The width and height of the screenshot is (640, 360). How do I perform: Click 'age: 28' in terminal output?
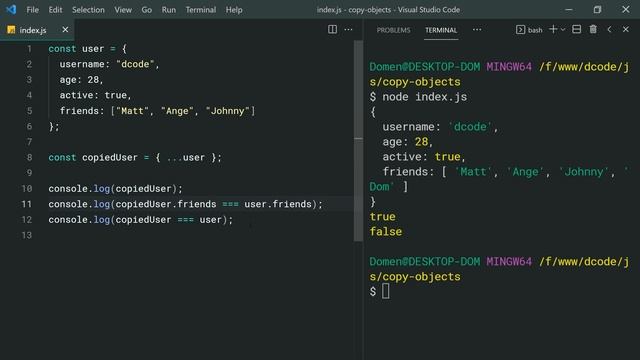point(405,142)
